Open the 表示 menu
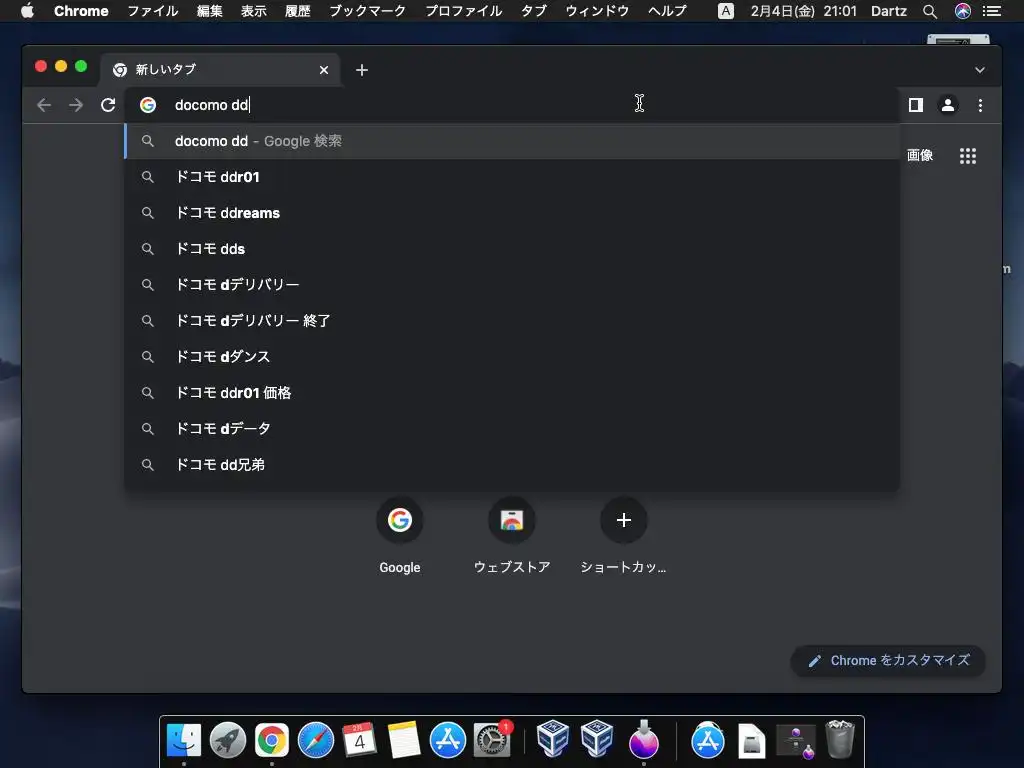 [x=253, y=11]
